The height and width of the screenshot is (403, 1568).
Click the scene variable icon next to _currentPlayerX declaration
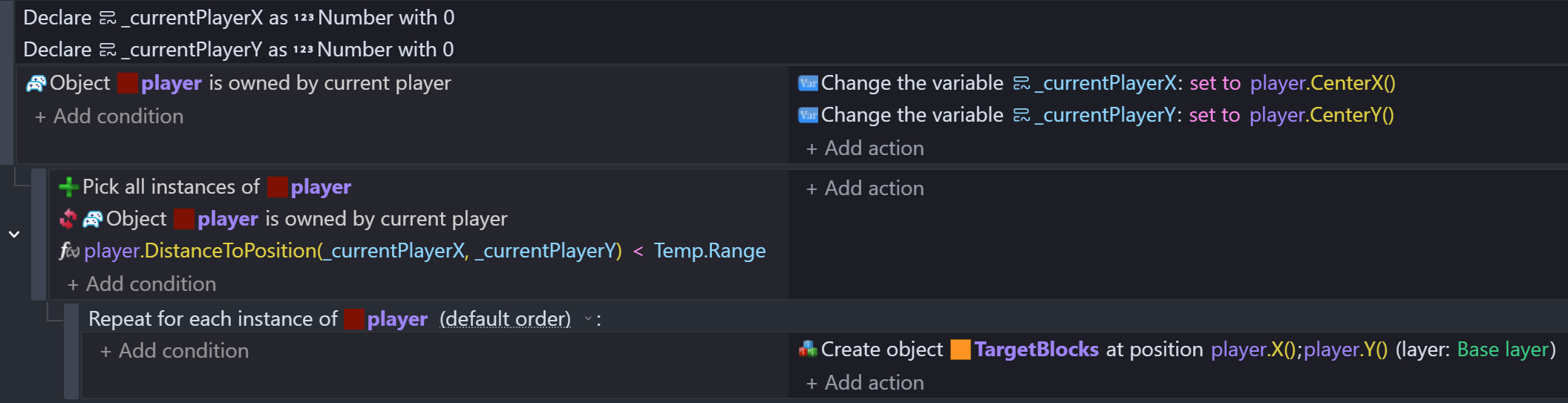pyautogui.click(x=108, y=18)
